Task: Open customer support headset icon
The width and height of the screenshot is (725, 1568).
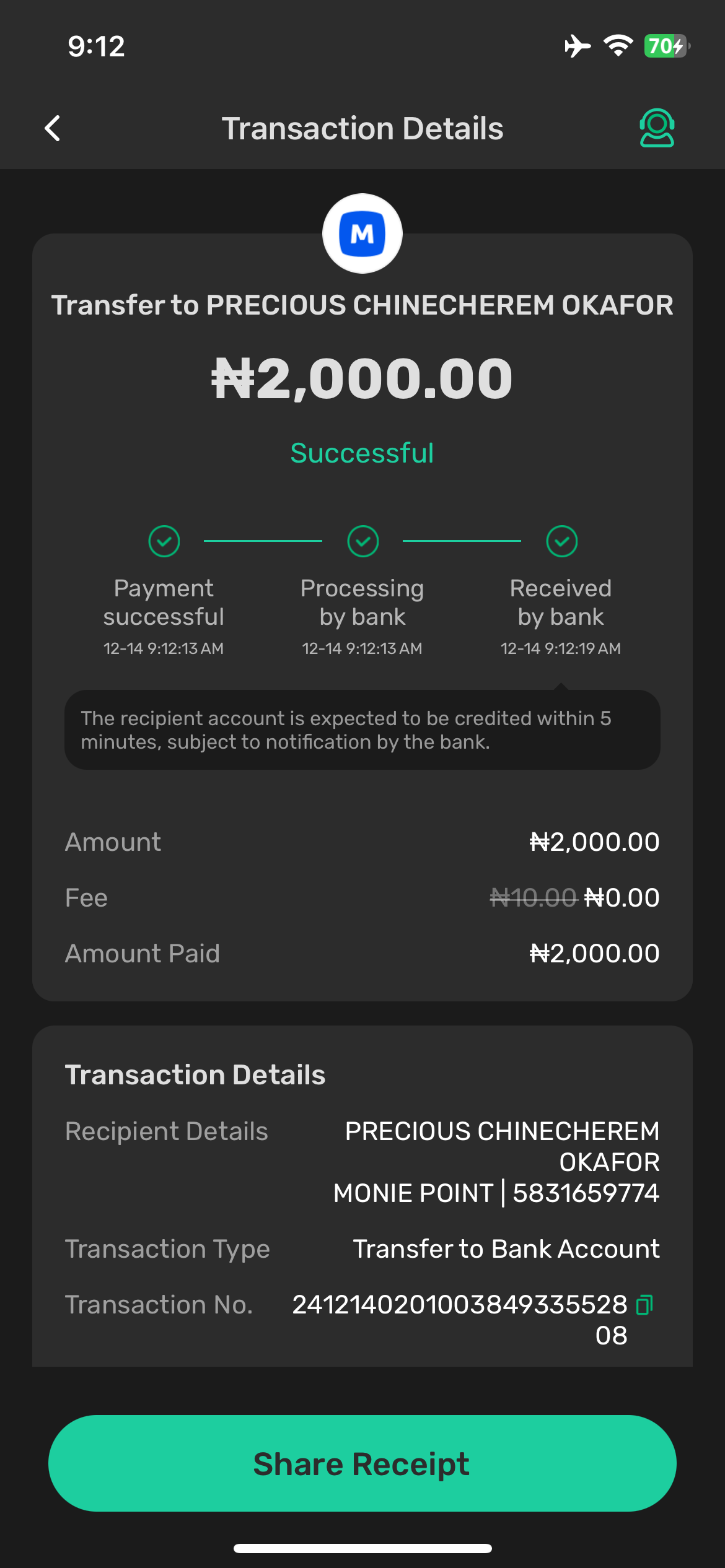Action: coord(656,128)
